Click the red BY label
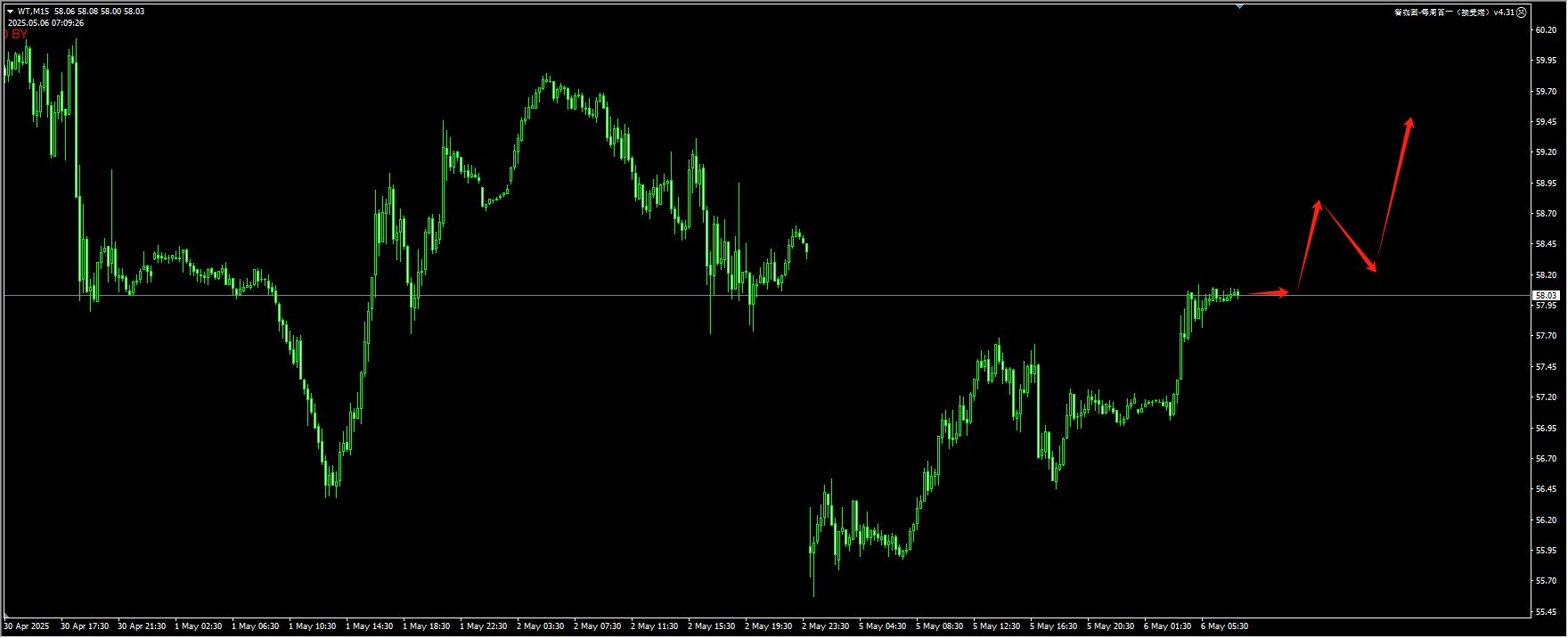The width and height of the screenshot is (1568, 638). [19, 35]
